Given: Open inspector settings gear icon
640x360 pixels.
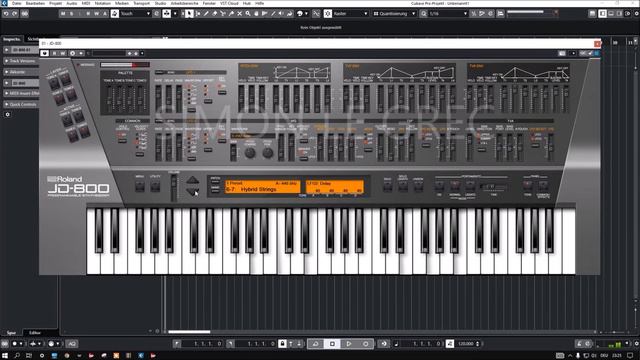Looking at the screenshot, I should [x=7, y=115].
